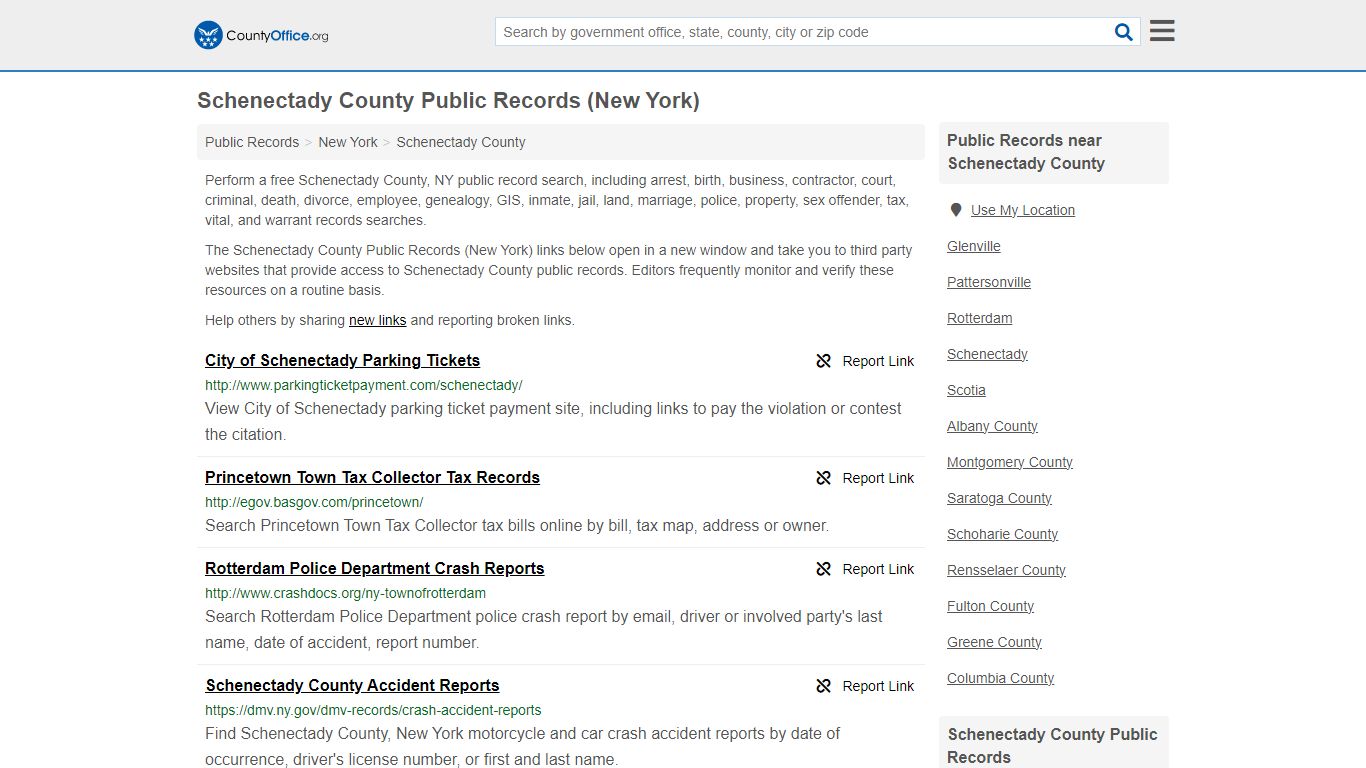This screenshot has width=1366, height=768.
Task: Visit dmv.ny.gov crash-accident-reports URL
Action: tap(373, 710)
